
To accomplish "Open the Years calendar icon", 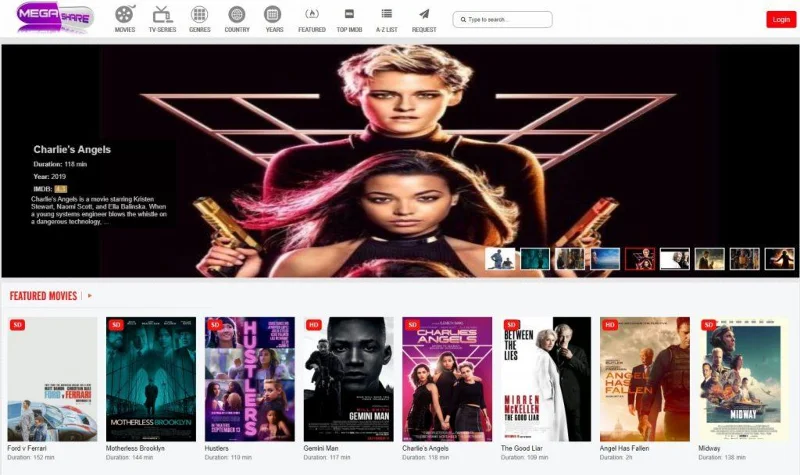I will click(x=272, y=14).
